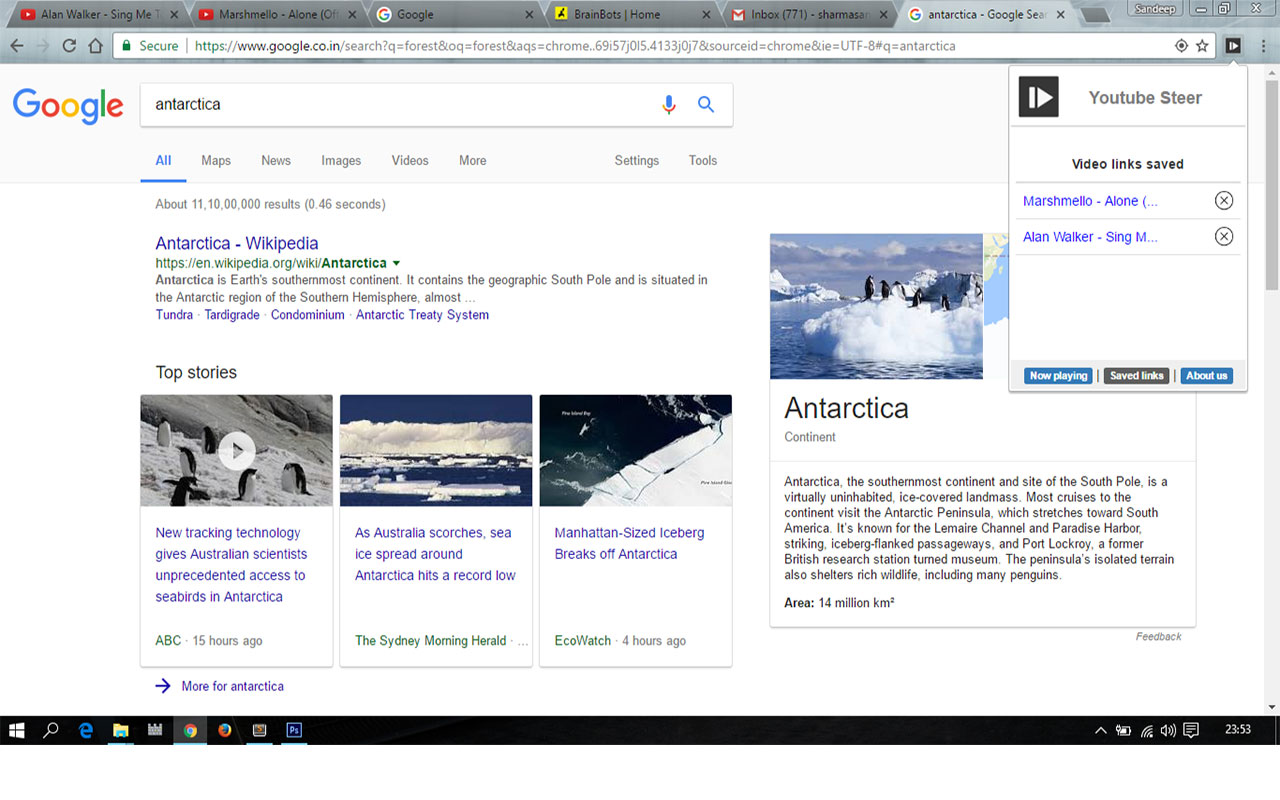Open Manhattan-Sized Iceberg Breaks off Antarctica story
1280x800 pixels.
click(630, 543)
